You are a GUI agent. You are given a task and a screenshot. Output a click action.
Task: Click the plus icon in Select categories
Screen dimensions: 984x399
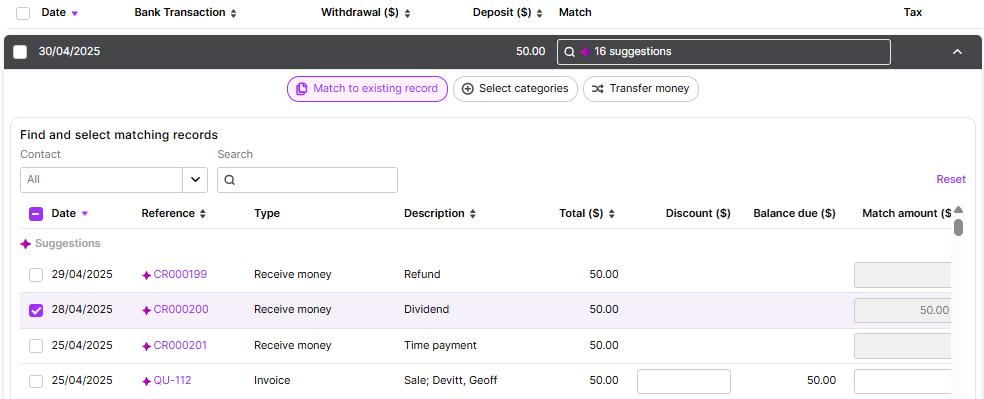(x=468, y=89)
